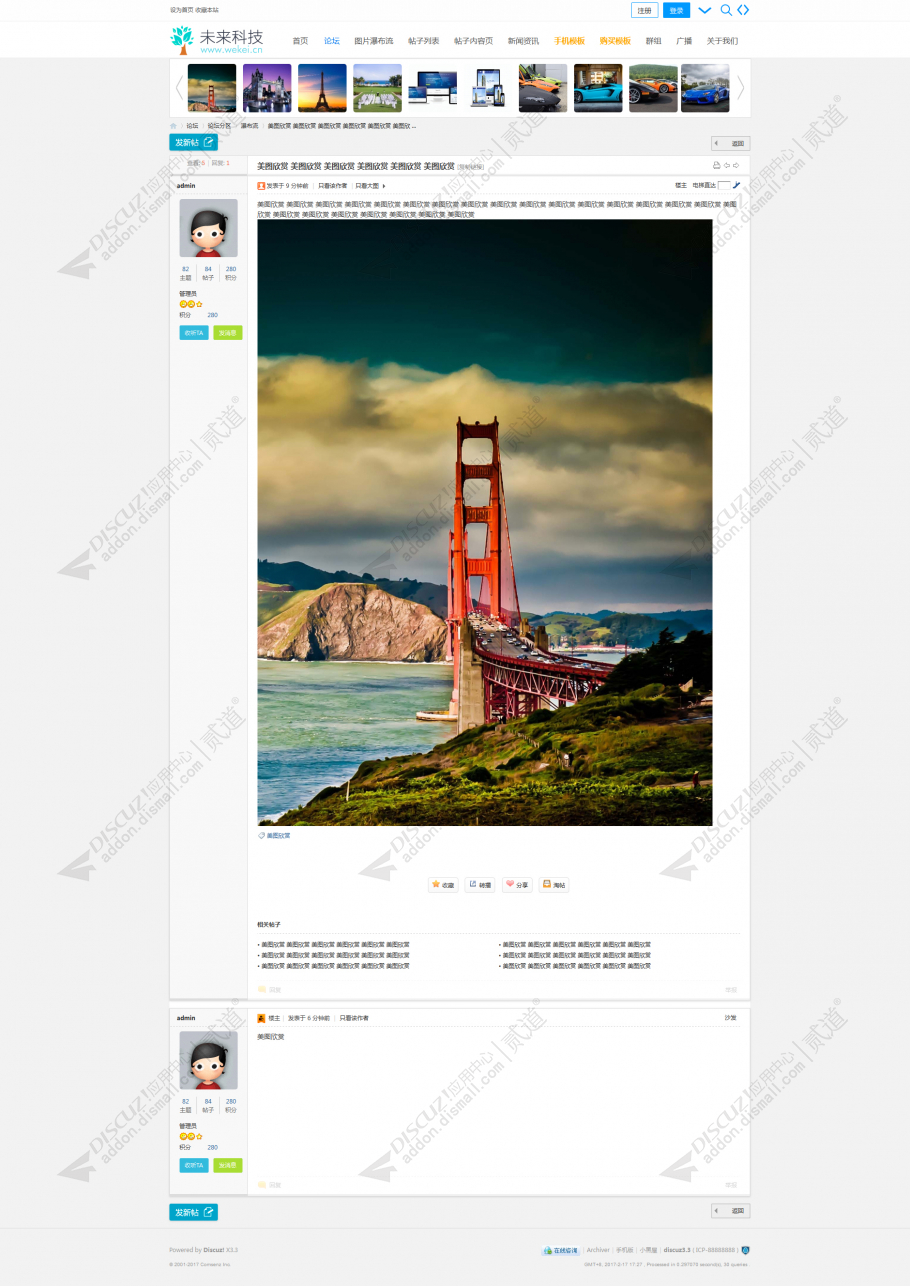Click the 在线咨询 online consult badge in footer
The width and height of the screenshot is (910, 1286).
tap(561, 1250)
